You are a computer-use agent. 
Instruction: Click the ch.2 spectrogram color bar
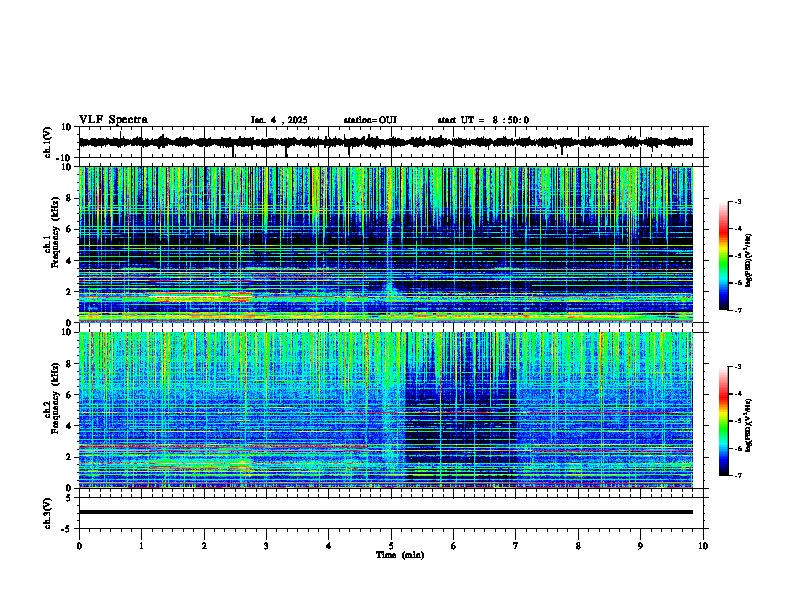tap(724, 421)
